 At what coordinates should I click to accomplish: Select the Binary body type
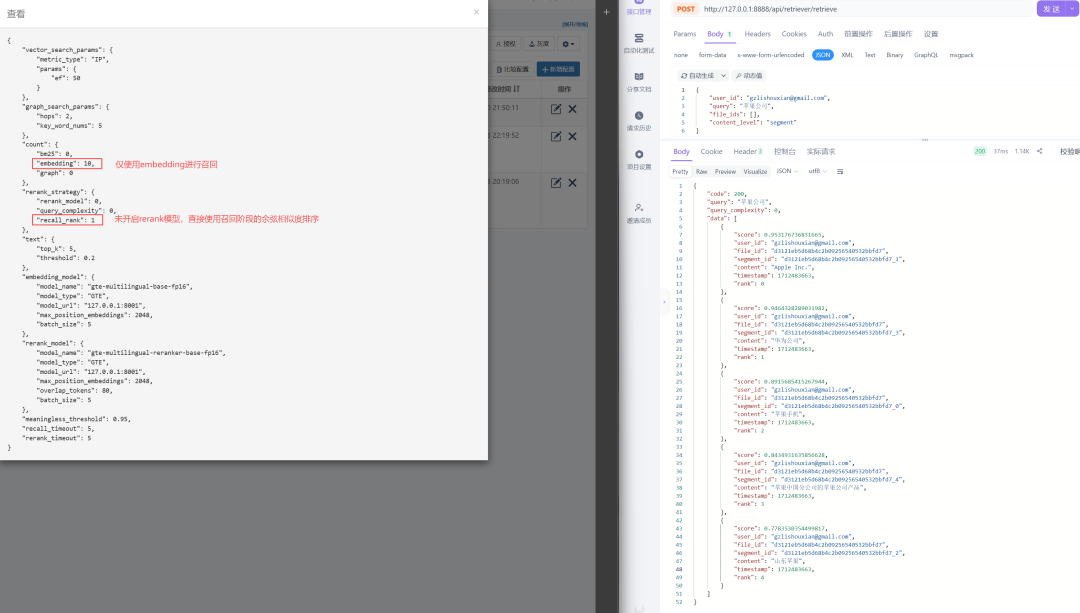click(895, 55)
